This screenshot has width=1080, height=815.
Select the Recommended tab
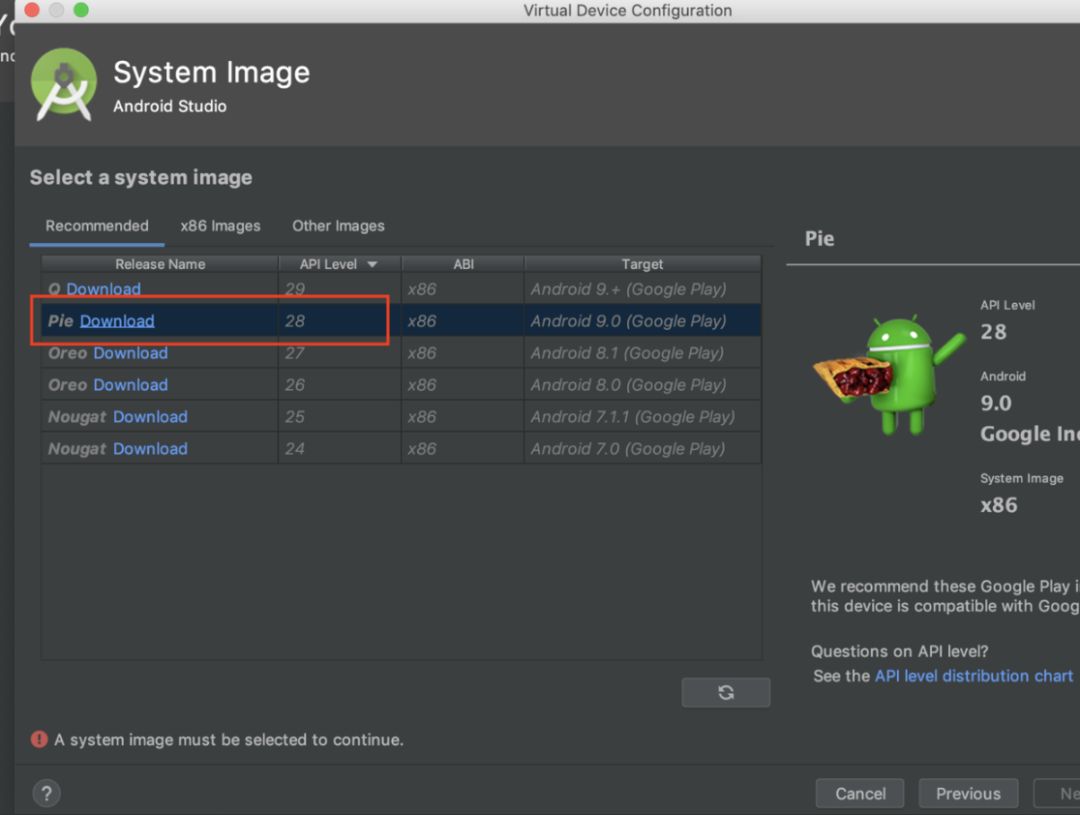click(x=97, y=226)
